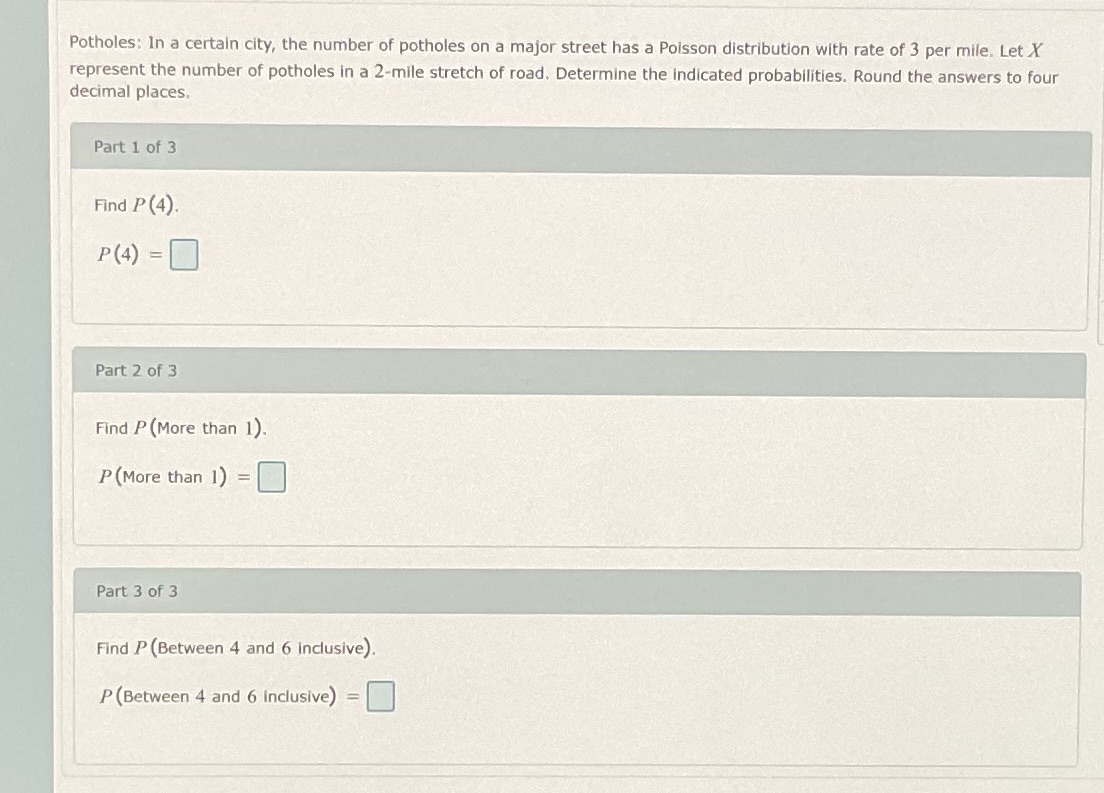Click the 'Find P(4)' instruction text
The image size is (1104, 793).
pyautogui.click(x=136, y=205)
